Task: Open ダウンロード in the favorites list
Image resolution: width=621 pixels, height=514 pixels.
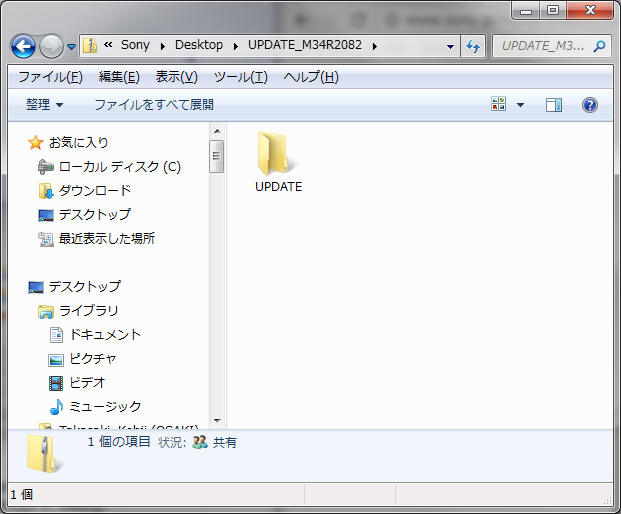Action: click(x=94, y=190)
